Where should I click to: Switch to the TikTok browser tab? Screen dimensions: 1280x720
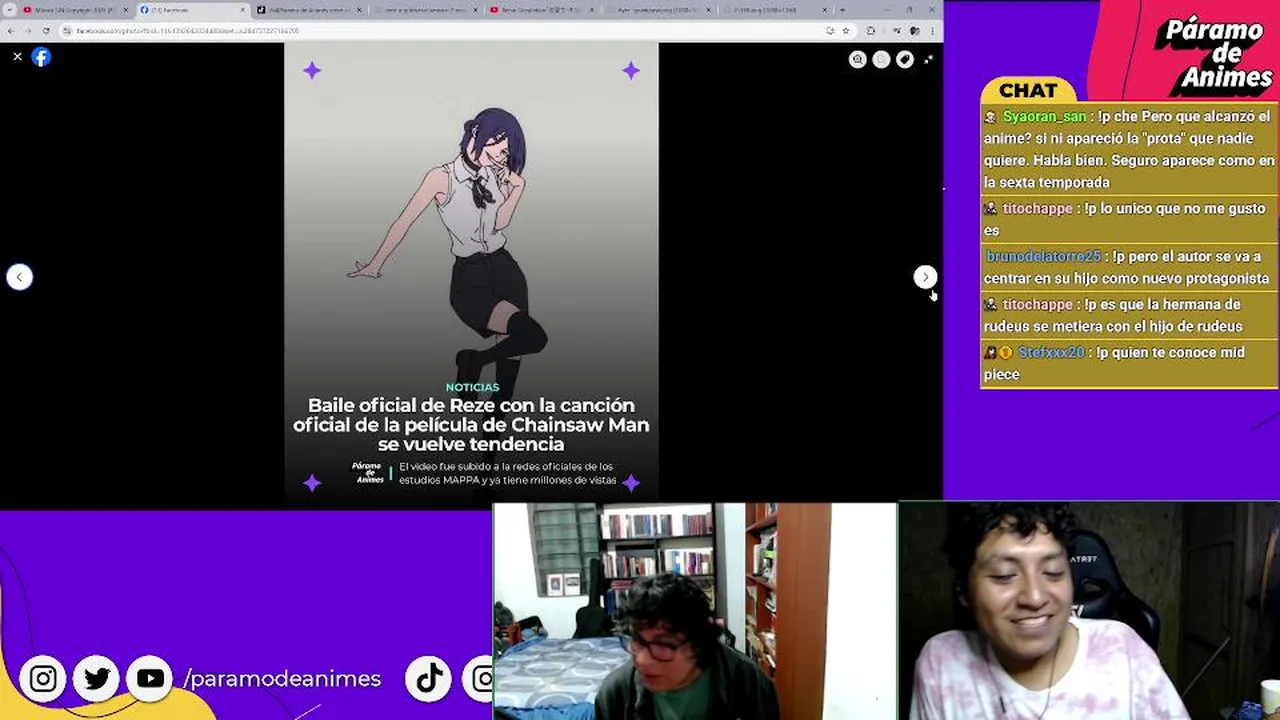(308, 10)
